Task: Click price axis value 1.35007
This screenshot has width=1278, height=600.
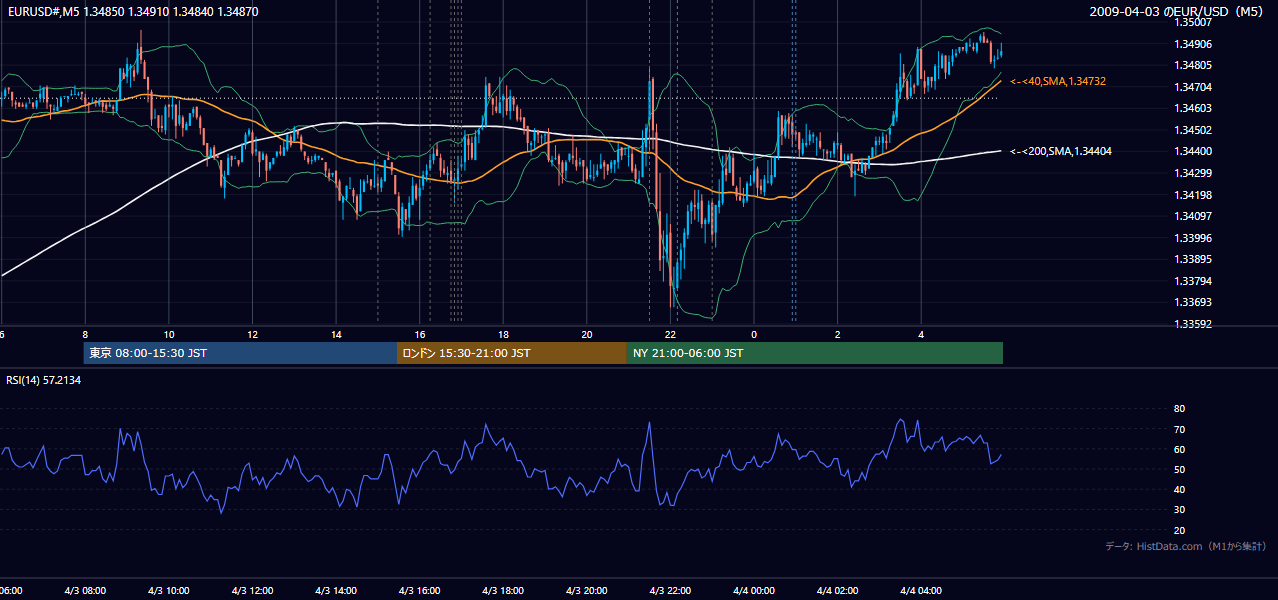Action: (x=1193, y=22)
